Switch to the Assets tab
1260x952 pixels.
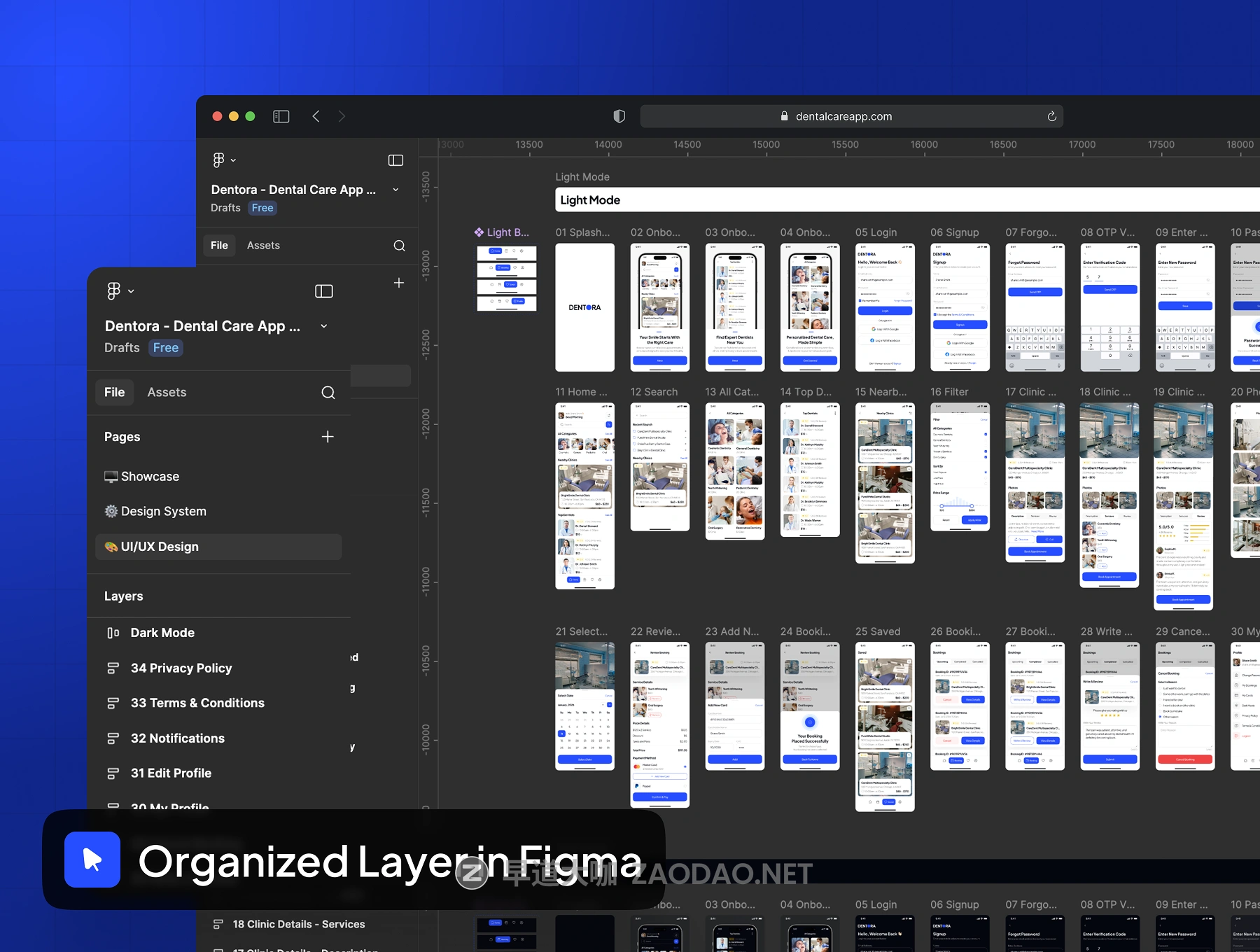pos(167,393)
